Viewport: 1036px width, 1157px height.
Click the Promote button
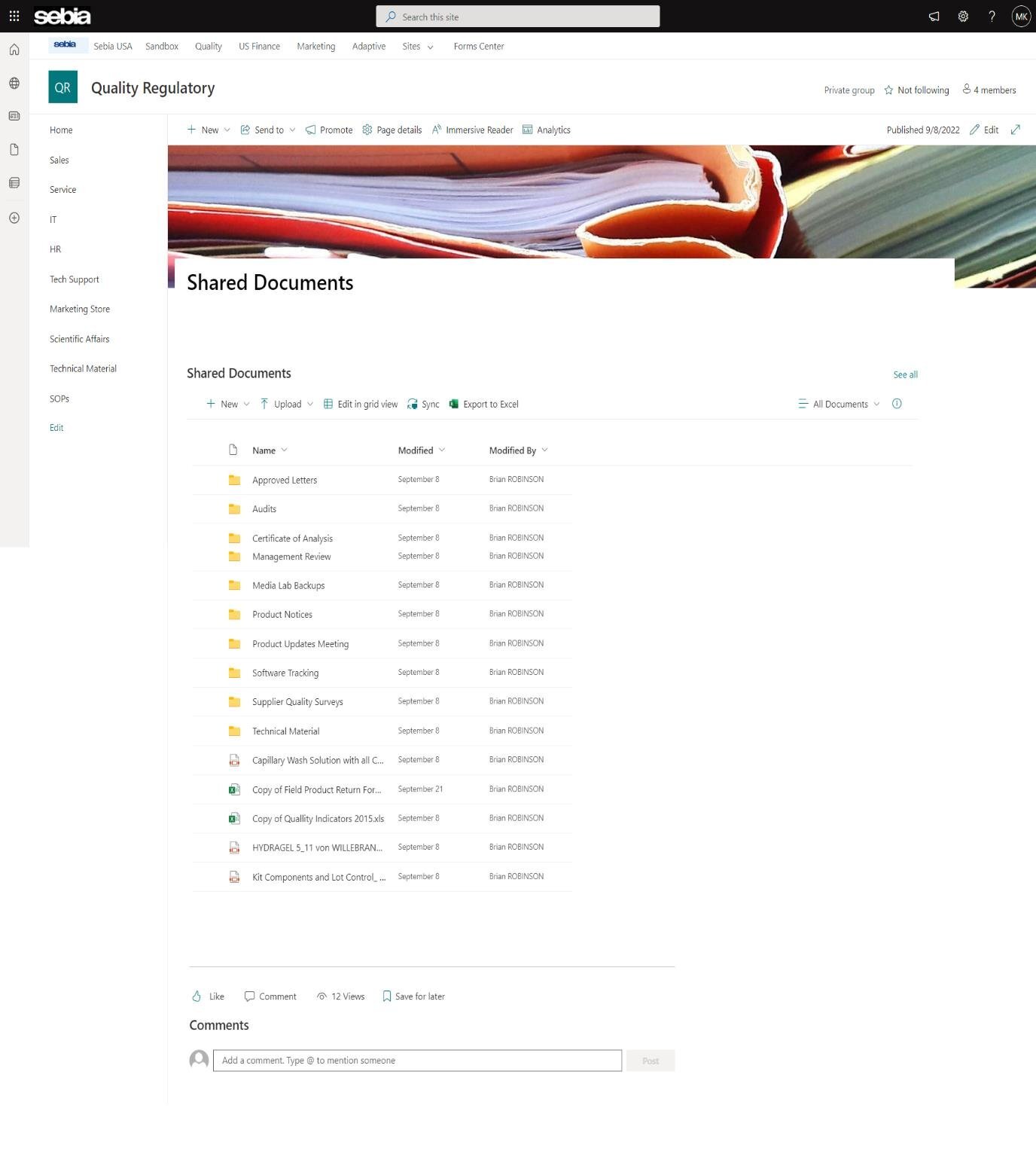329,130
